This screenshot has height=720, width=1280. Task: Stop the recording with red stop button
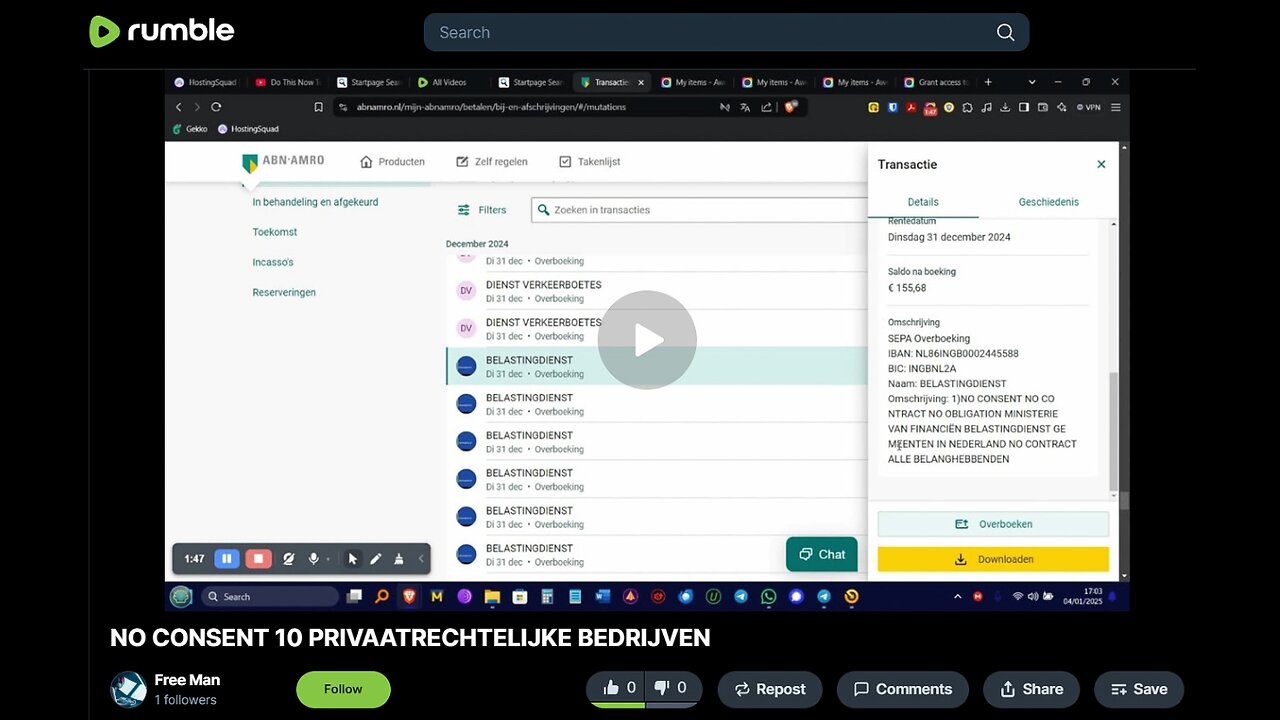point(258,559)
